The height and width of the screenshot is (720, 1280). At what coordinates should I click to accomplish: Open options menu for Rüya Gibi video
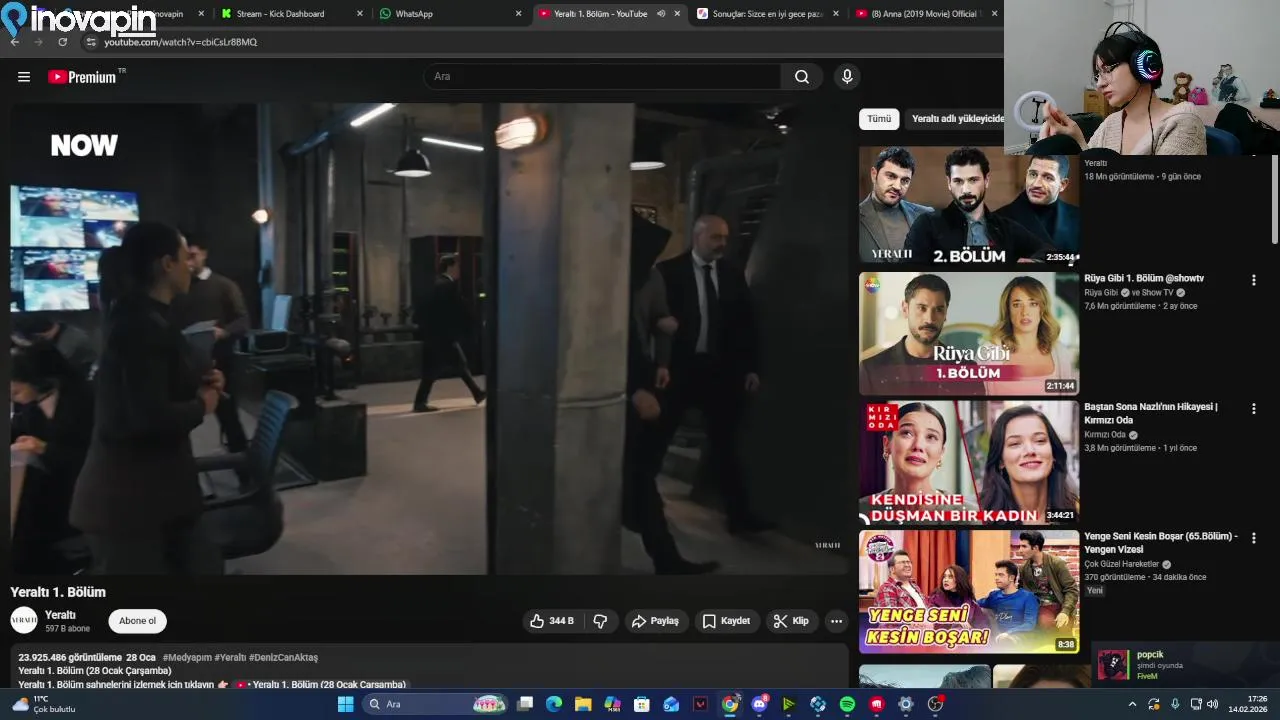[x=1253, y=280]
